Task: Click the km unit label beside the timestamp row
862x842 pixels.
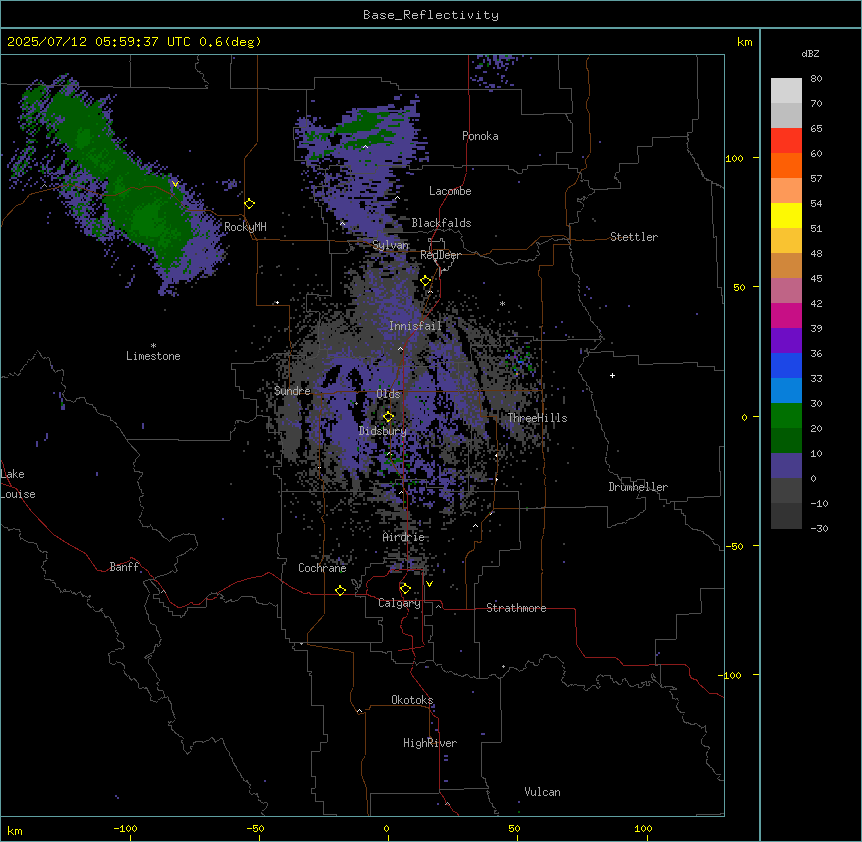Action: point(744,42)
